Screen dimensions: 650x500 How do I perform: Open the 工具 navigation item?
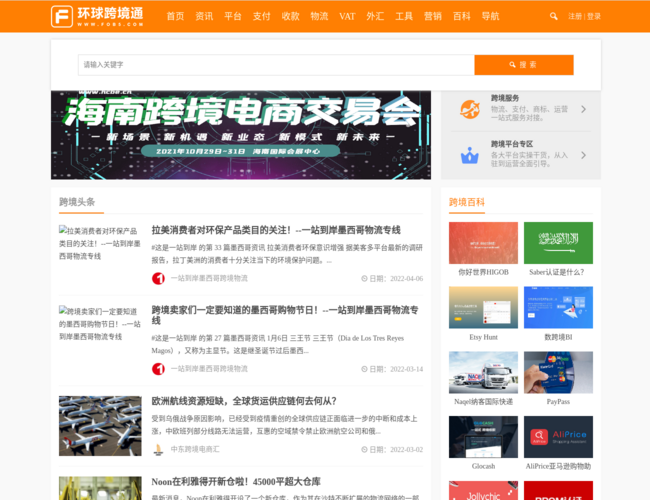[x=404, y=16]
